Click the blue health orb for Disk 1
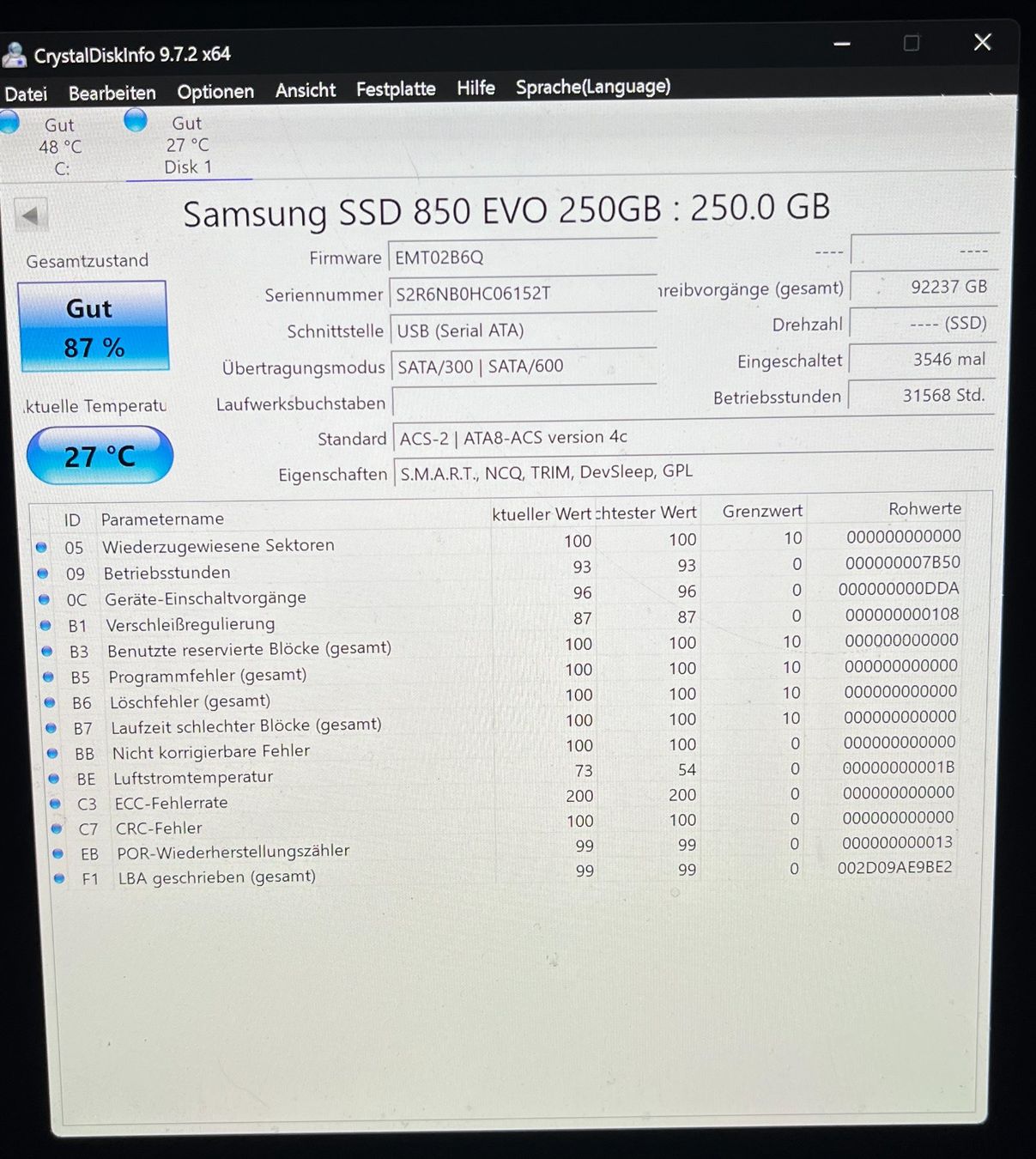Screen dimensions: 1036x1159 (x=136, y=120)
